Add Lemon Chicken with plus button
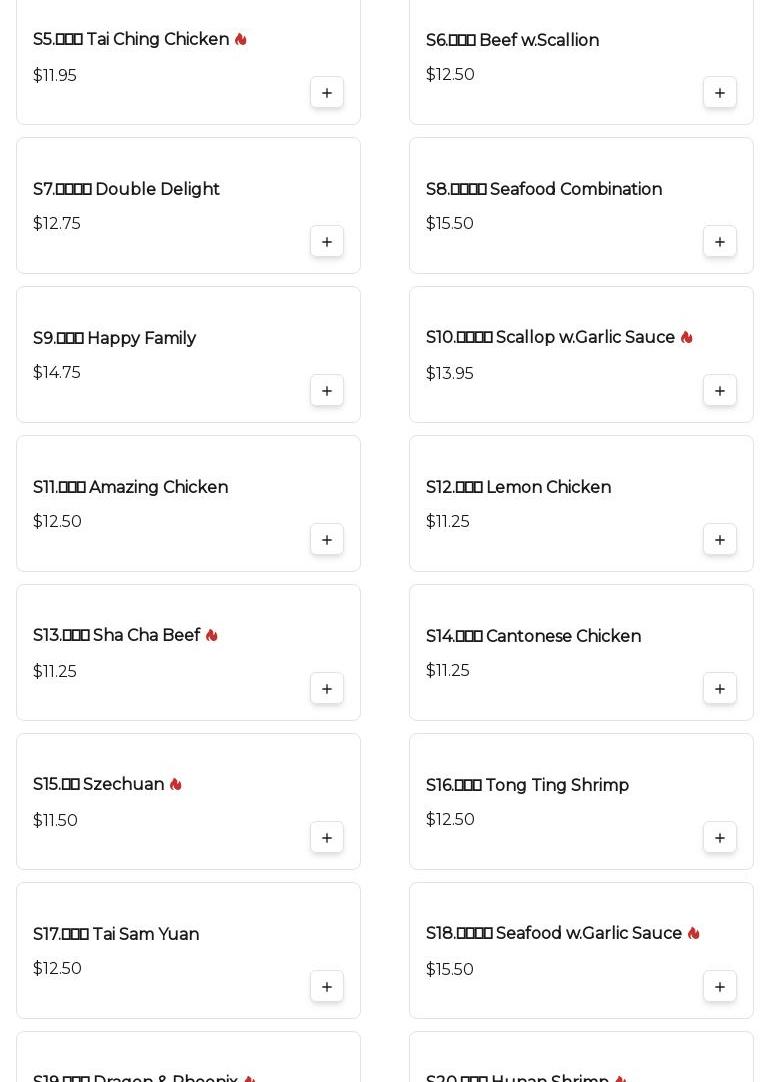770x1082 pixels. (720, 540)
